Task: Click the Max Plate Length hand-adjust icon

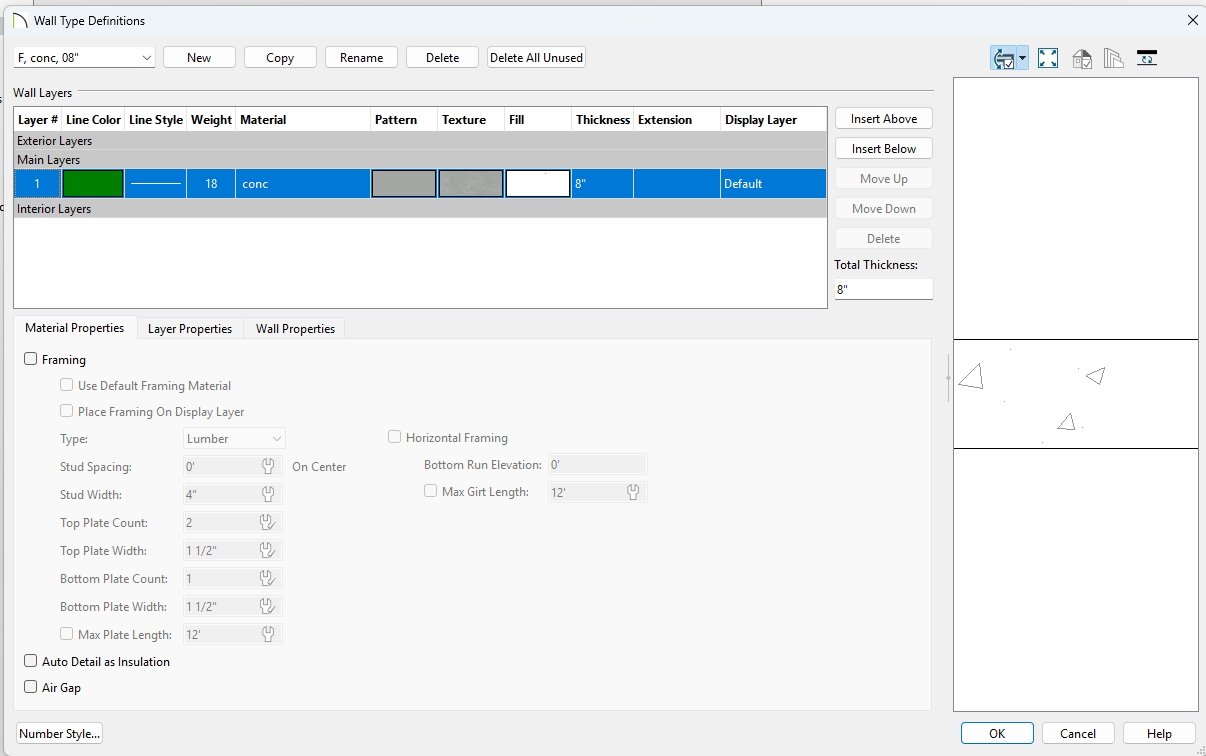Action: (268, 634)
